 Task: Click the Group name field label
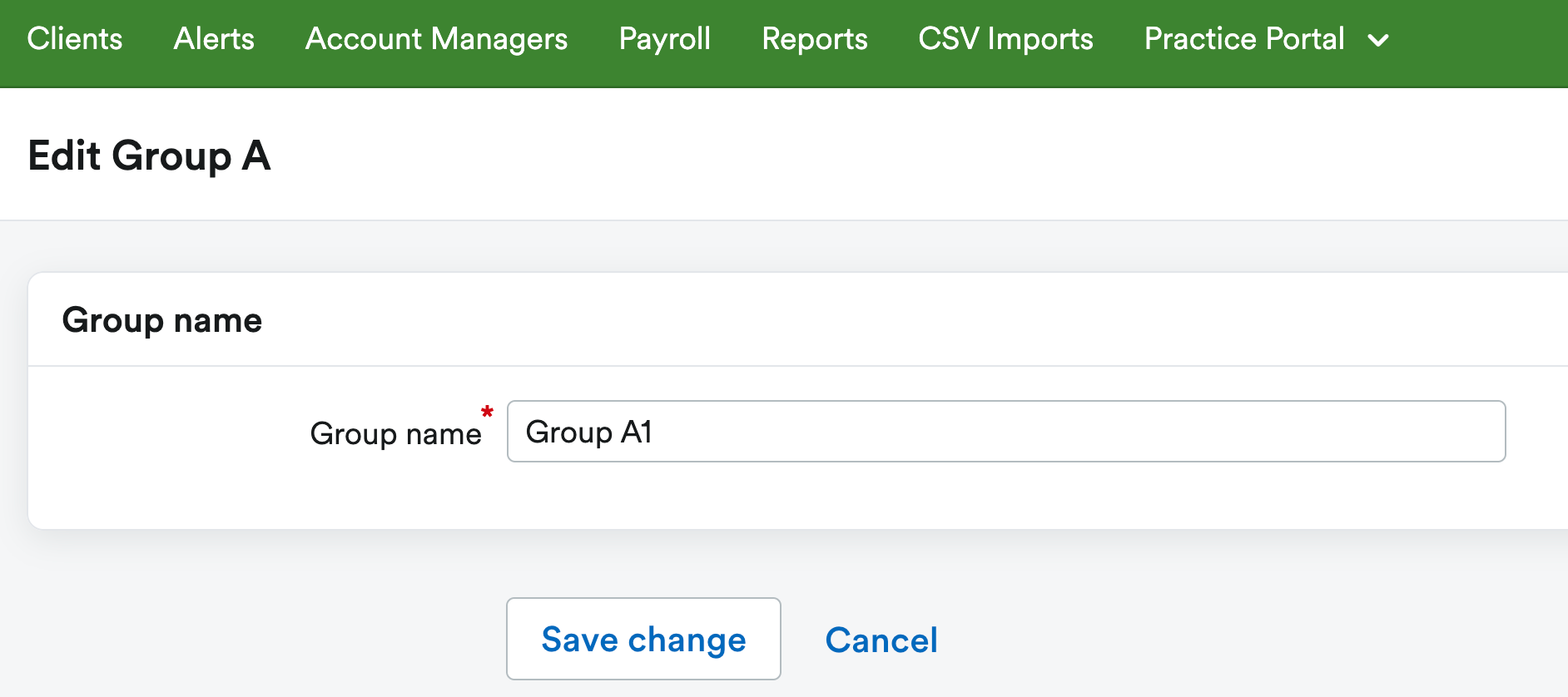click(x=397, y=433)
